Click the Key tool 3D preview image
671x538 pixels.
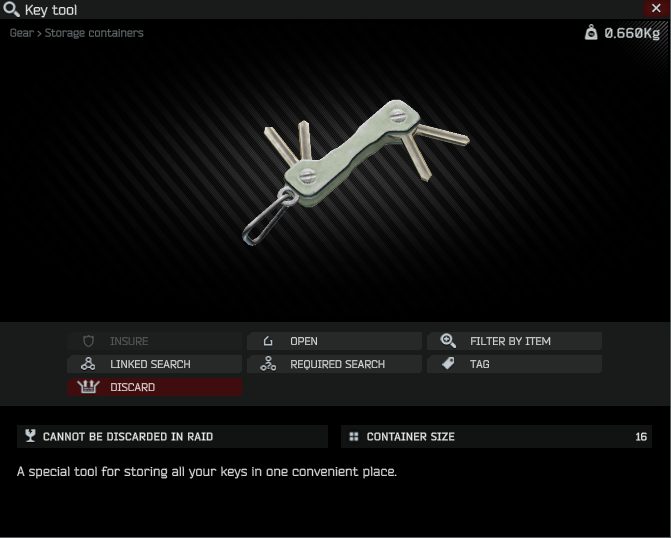[x=356, y=172]
